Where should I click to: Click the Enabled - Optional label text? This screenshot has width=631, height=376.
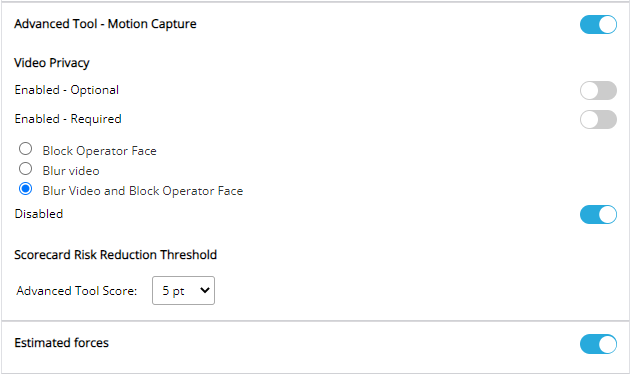tap(67, 90)
